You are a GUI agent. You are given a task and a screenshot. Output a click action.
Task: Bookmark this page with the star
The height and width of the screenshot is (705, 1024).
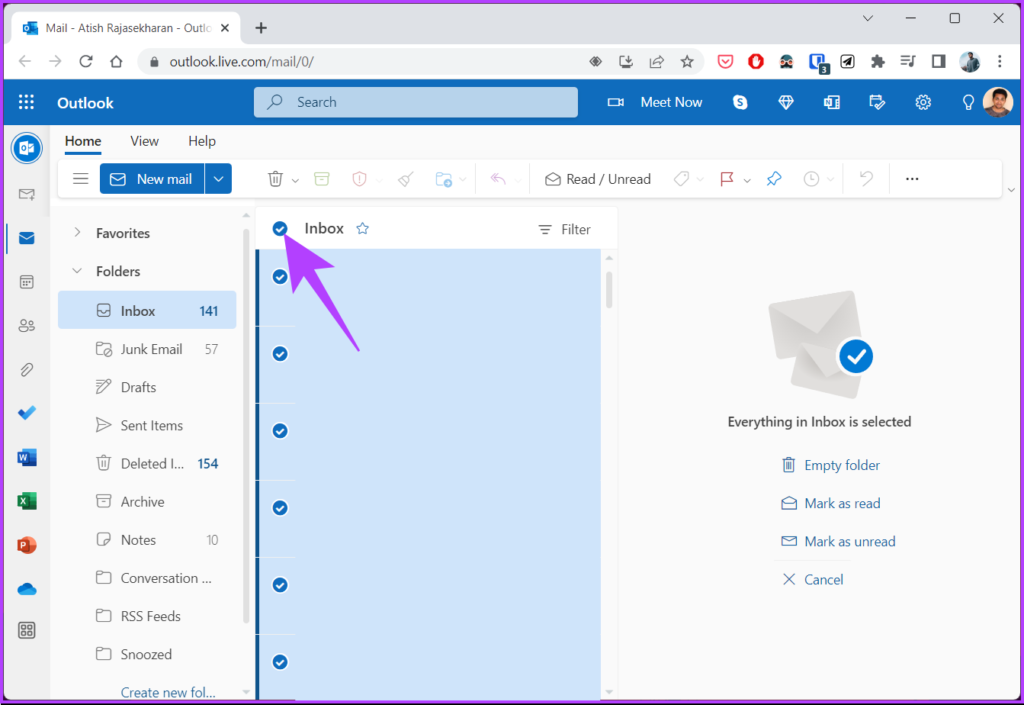[686, 61]
